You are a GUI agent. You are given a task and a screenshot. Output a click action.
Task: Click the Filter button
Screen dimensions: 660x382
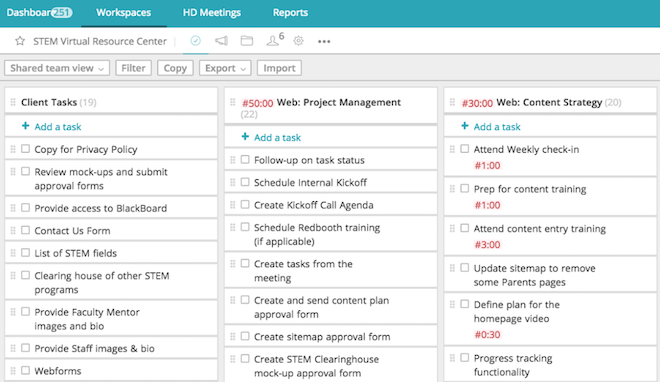coord(133,68)
